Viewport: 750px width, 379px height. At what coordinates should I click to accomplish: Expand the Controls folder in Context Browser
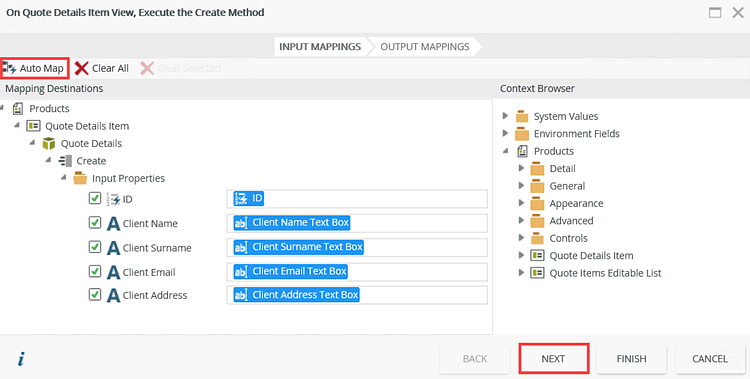(521, 238)
